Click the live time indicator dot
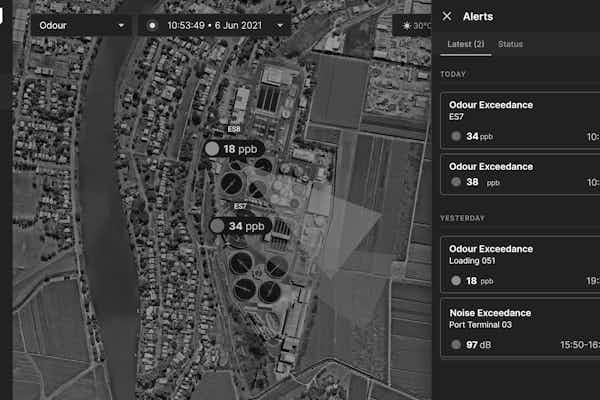 click(x=152, y=24)
